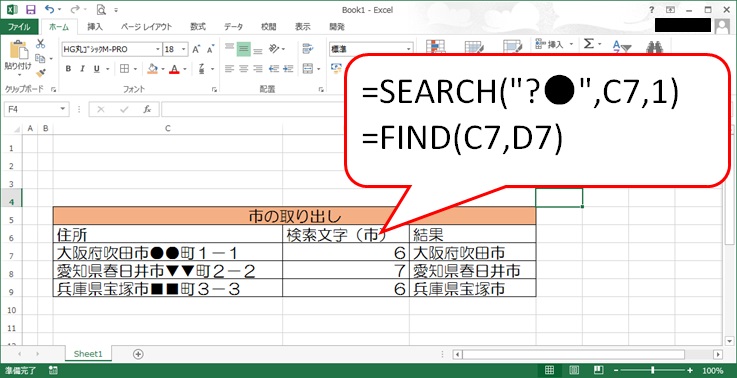Decrease the indent

[274, 69]
